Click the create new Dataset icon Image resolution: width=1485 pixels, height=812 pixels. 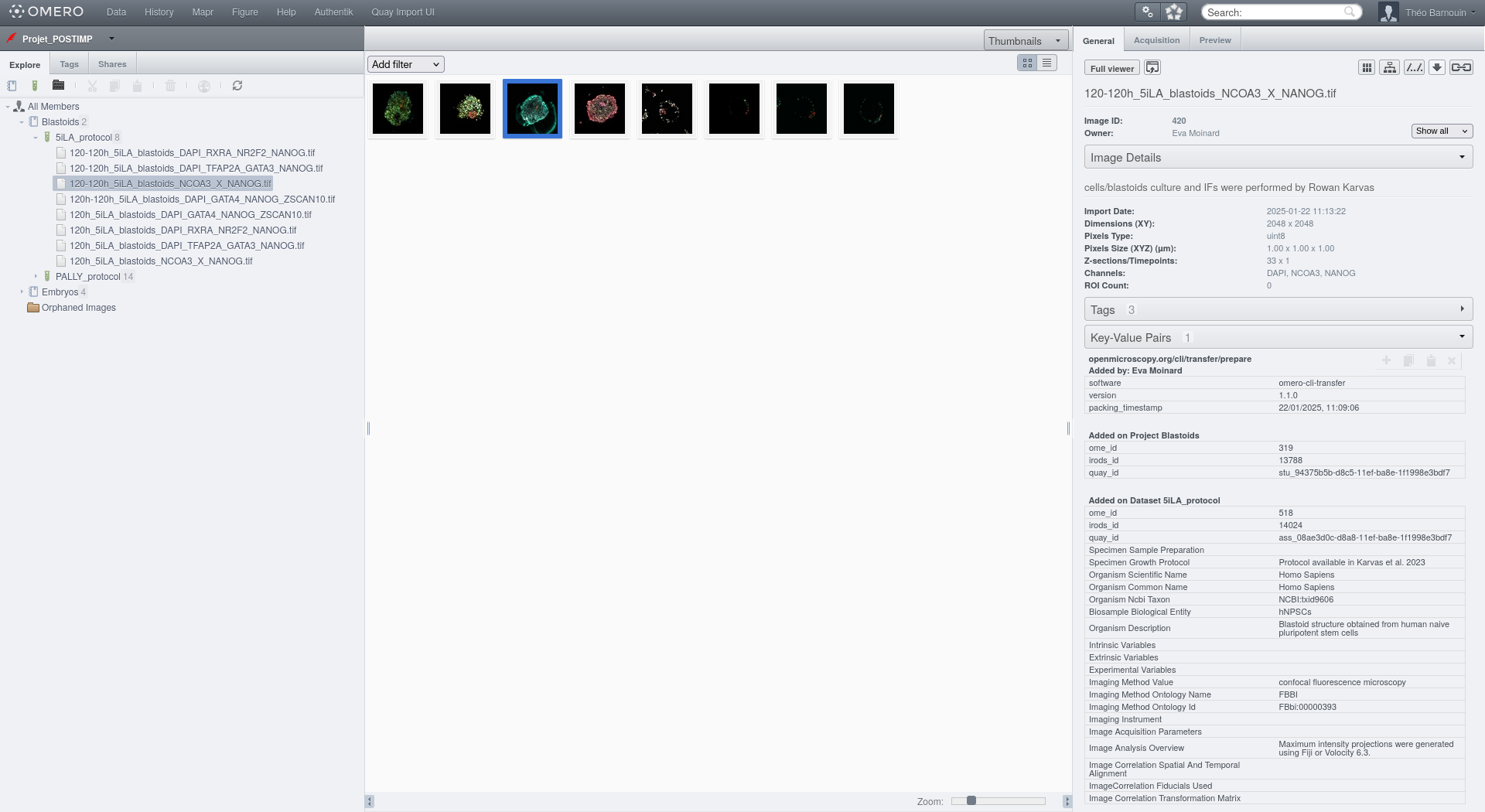[x=34, y=86]
